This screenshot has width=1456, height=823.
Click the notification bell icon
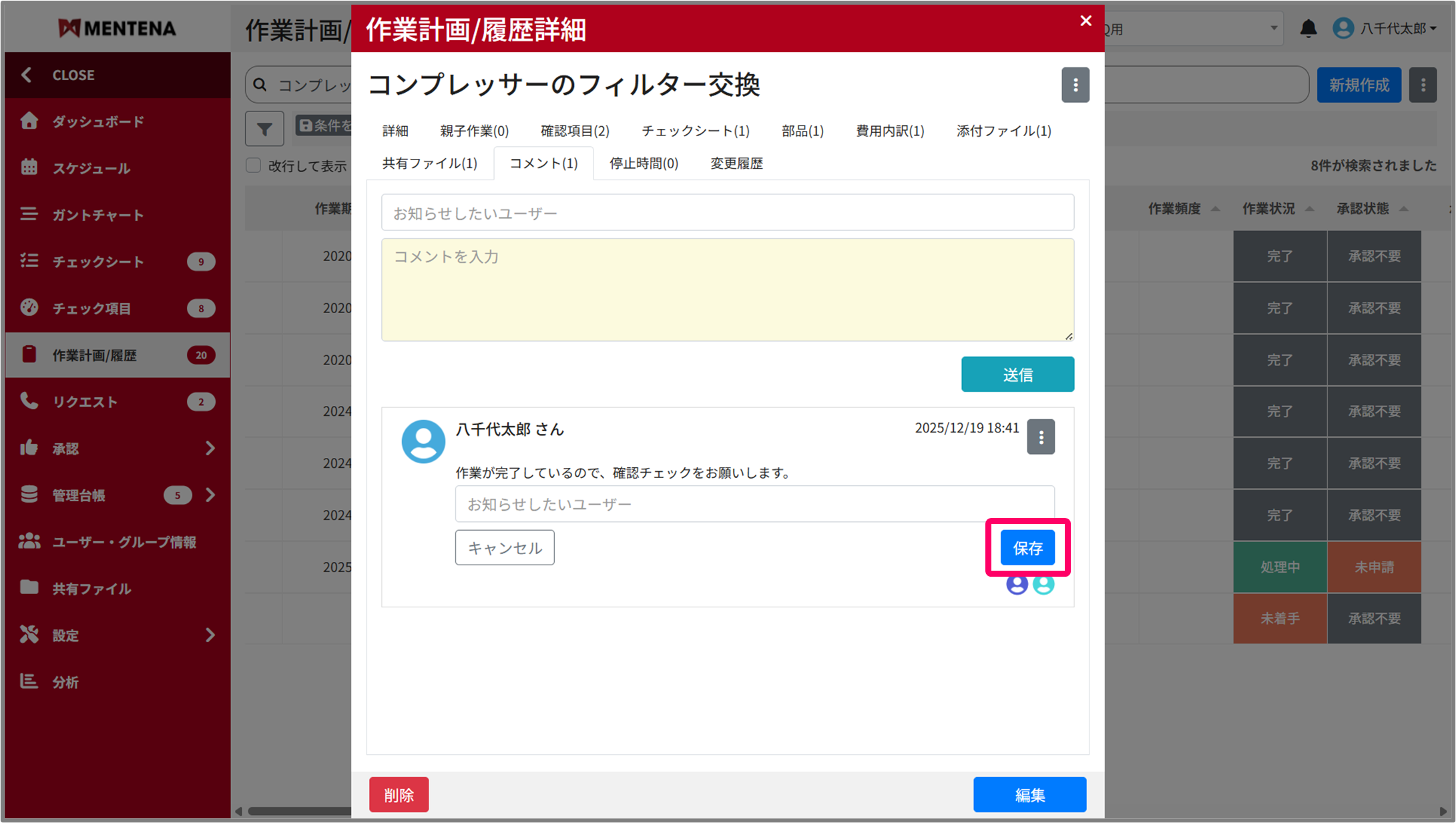point(1308,29)
